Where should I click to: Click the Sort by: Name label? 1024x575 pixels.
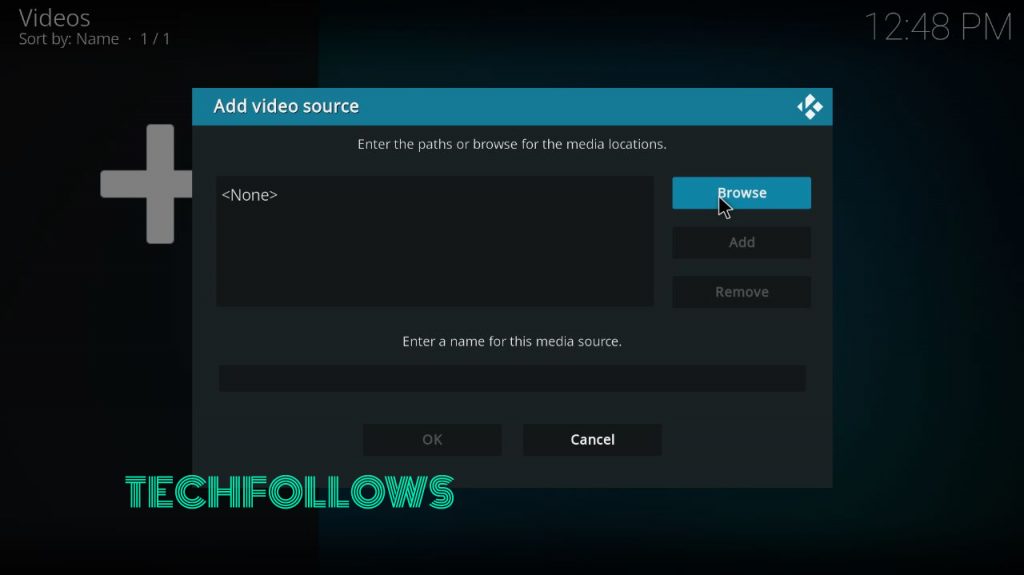pyautogui.click(x=69, y=39)
